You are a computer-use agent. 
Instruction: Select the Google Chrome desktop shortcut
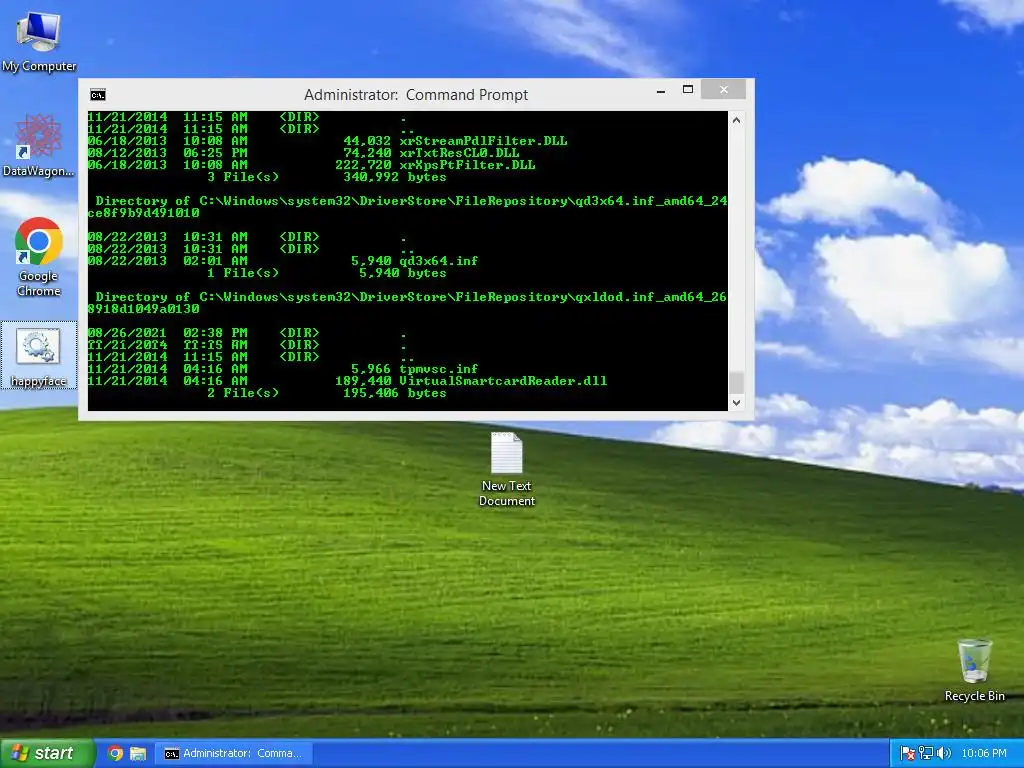[x=39, y=257]
